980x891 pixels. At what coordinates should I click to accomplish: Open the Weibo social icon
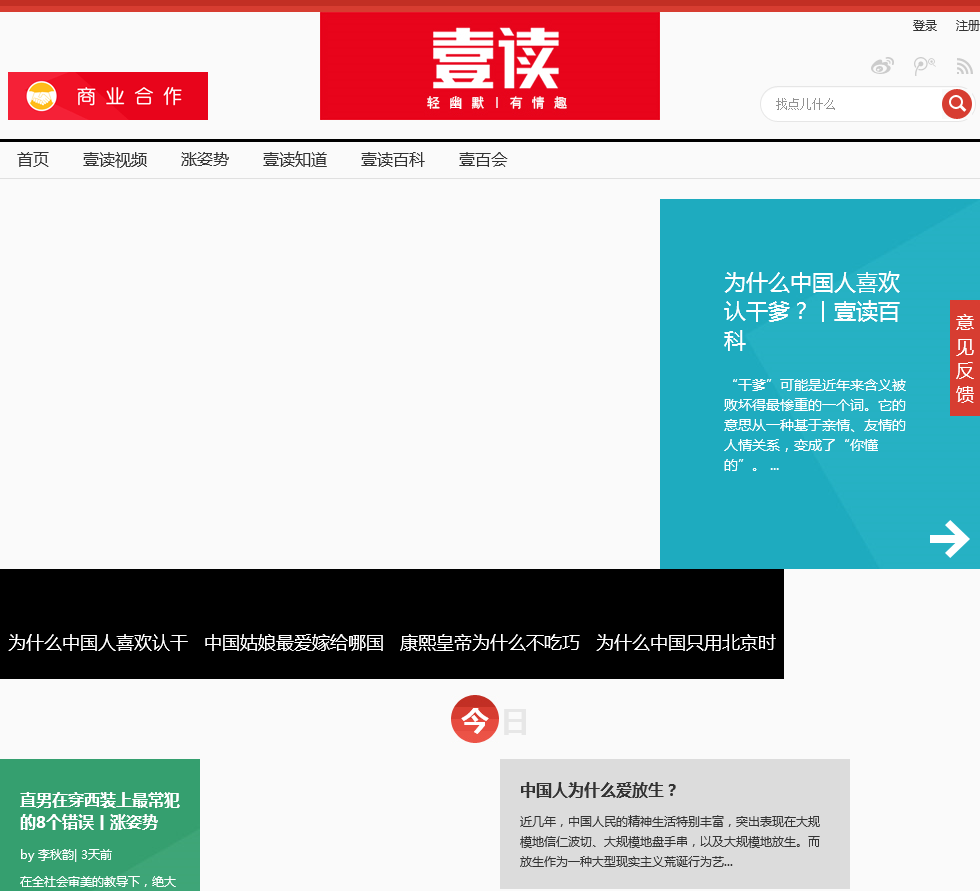(x=882, y=66)
